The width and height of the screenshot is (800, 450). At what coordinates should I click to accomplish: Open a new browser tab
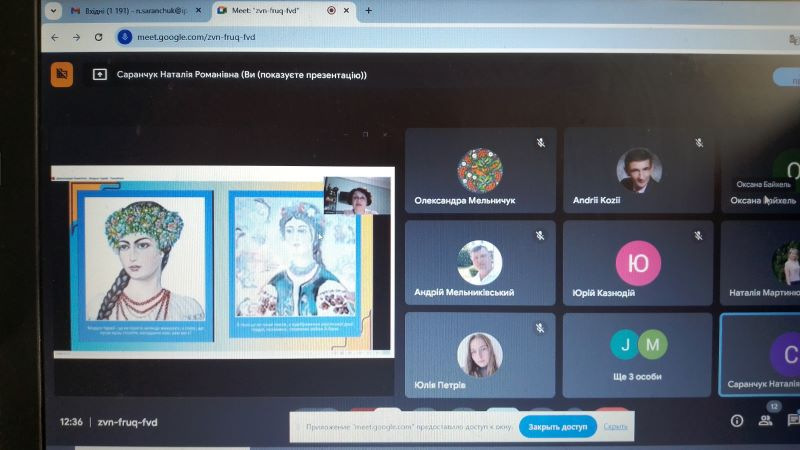pyautogui.click(x=368, y=10)
